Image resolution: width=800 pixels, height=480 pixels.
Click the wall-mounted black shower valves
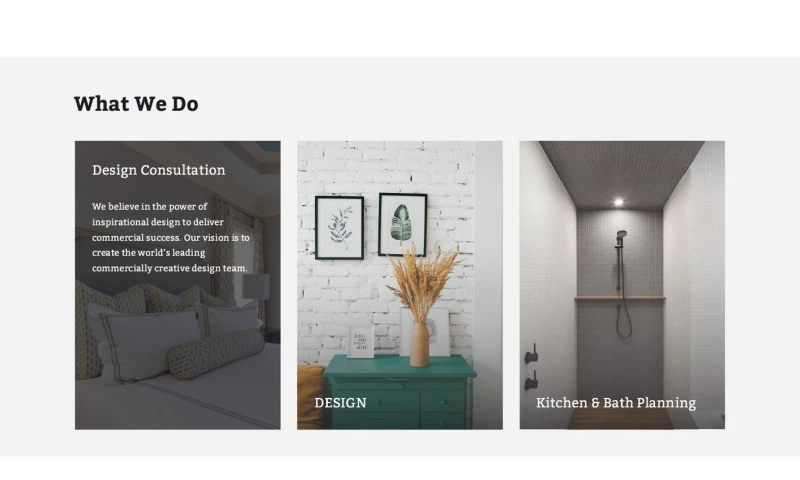531,367
